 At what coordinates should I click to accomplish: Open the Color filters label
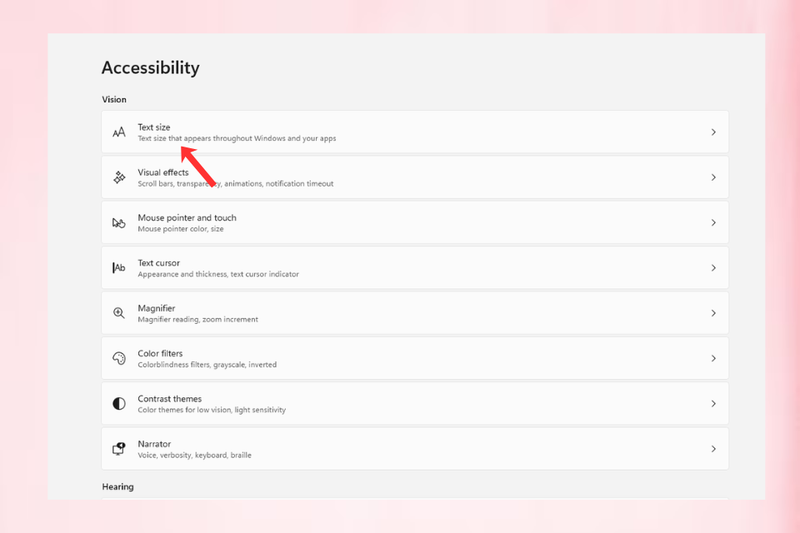coord(160,353)
